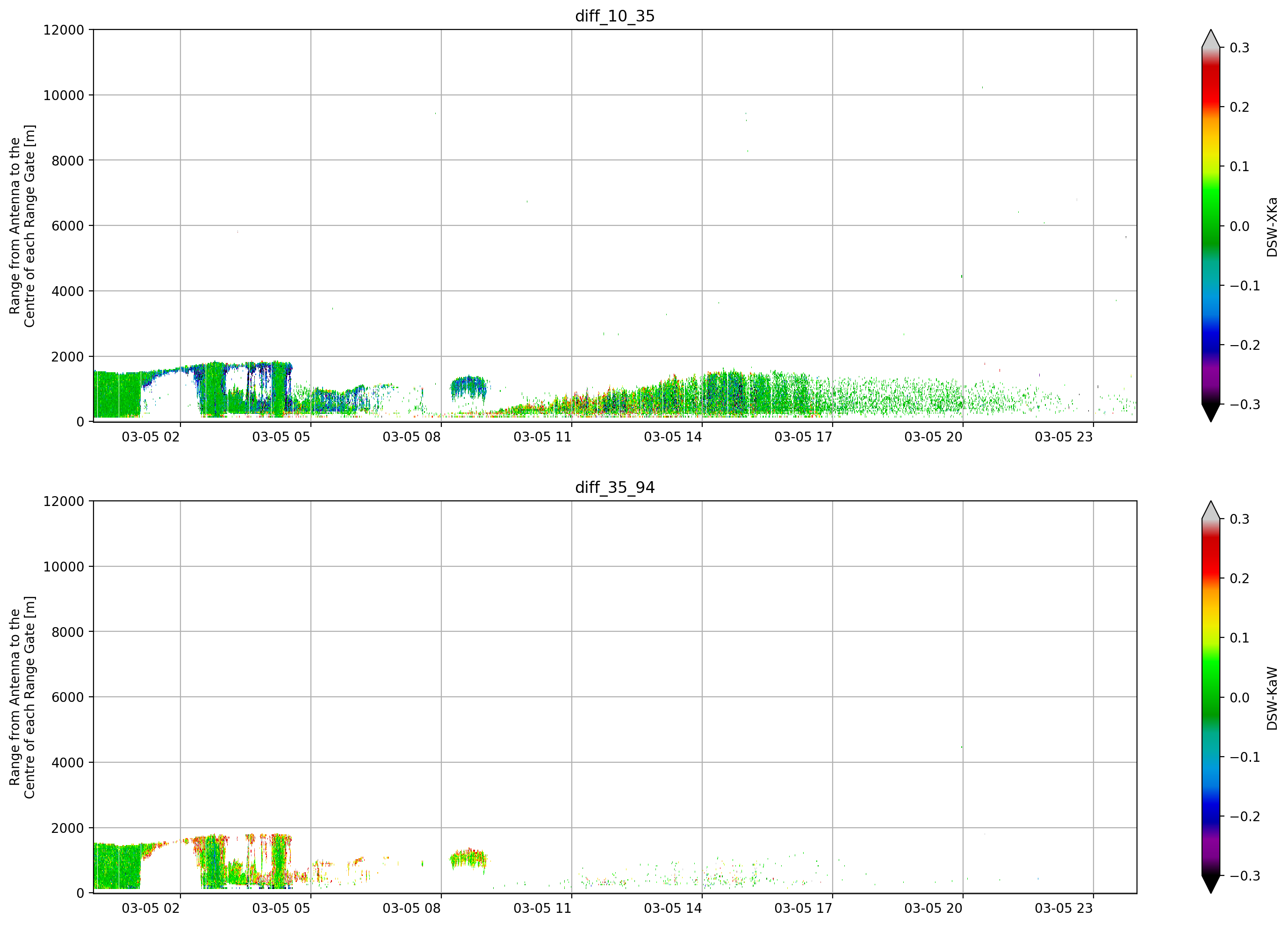This screenshot has width=1288, height=925.
Task: Click the 0.0 tick on DSW-XKa colorbar
Action: (x=1239, y=227)
